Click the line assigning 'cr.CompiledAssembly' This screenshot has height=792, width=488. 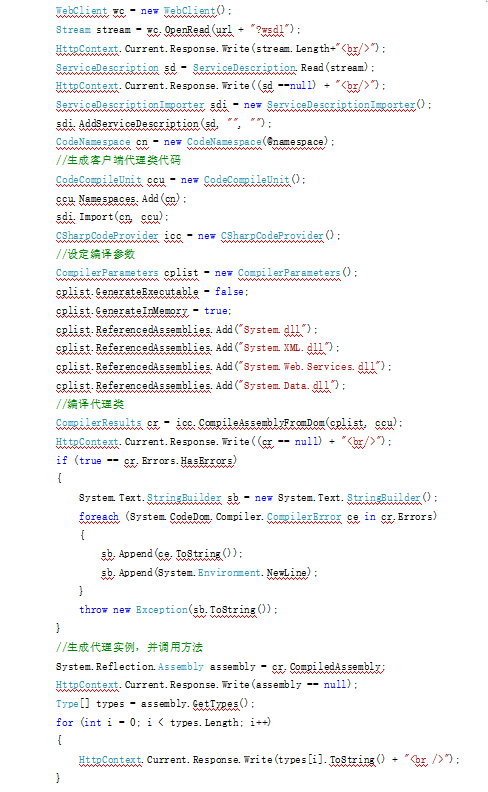click(221, 666)
